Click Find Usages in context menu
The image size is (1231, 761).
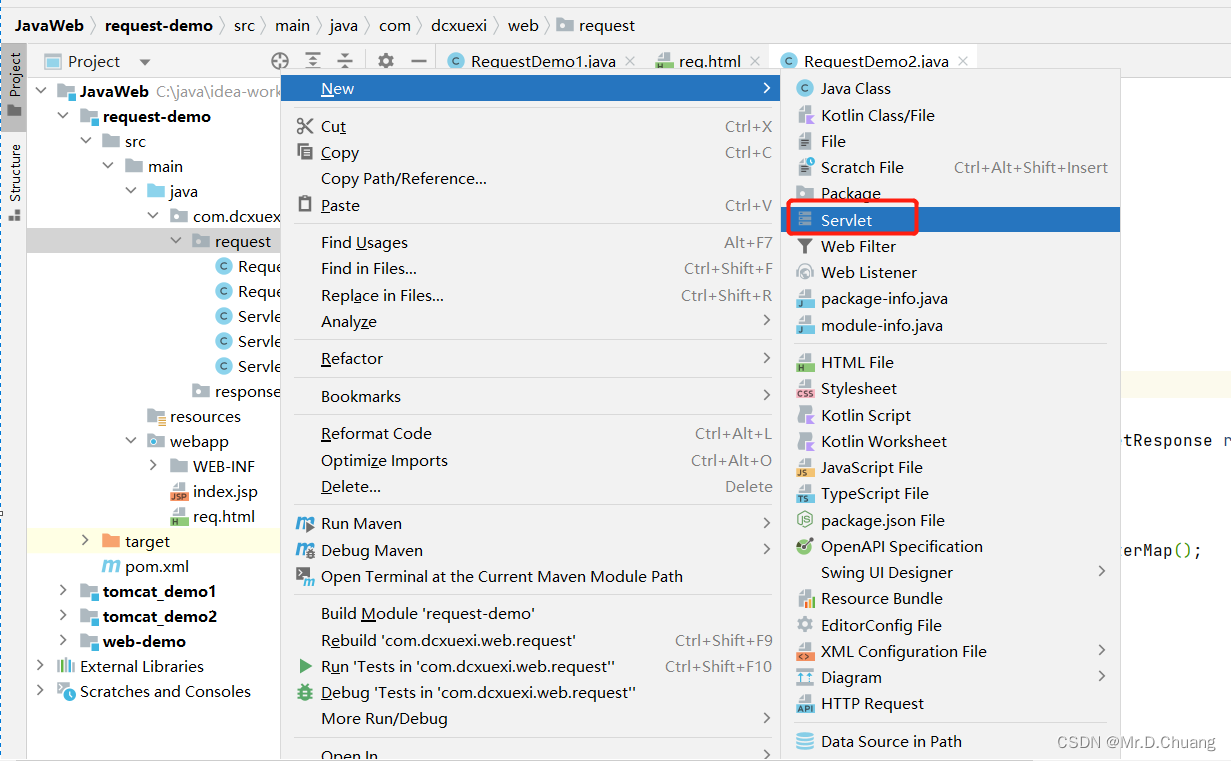[364, 242]
